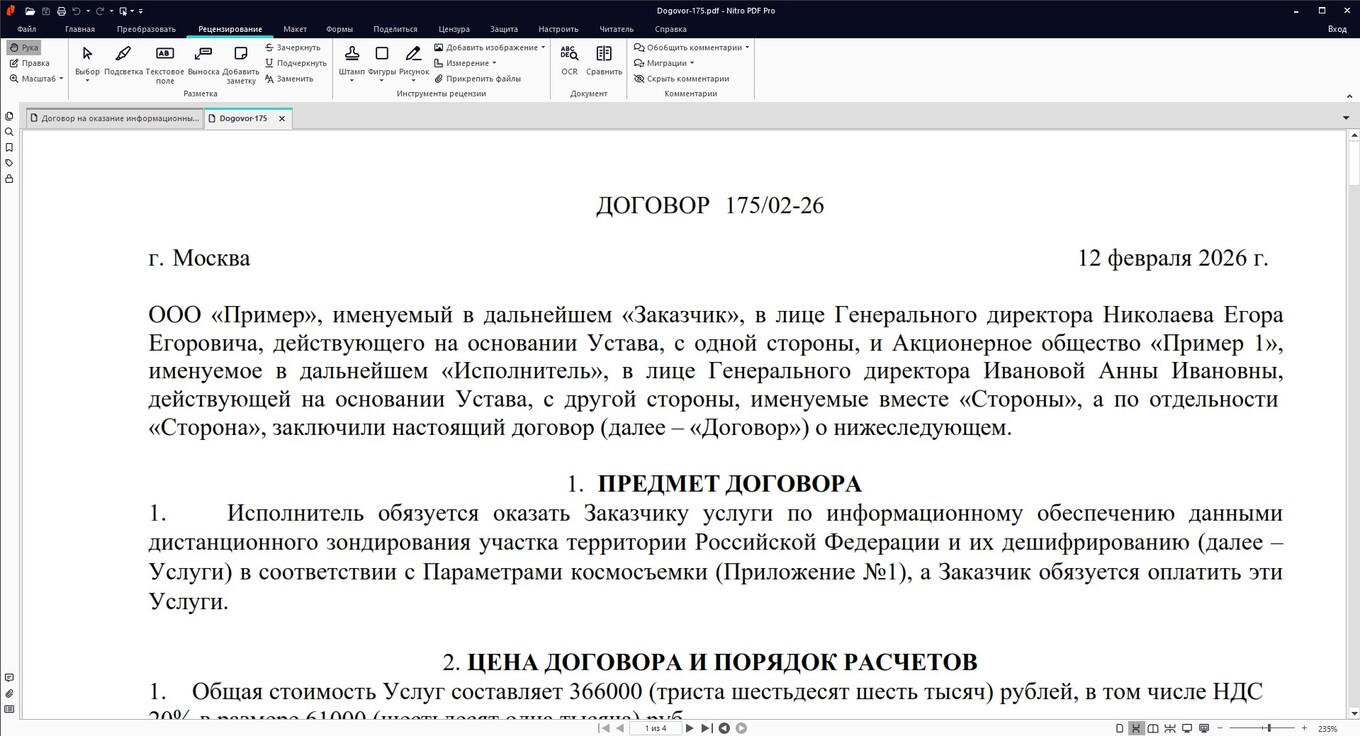The image size is (1360, 736).
Task: Switch to the Защита ribbon tab
Action: [x=504, y=29]
